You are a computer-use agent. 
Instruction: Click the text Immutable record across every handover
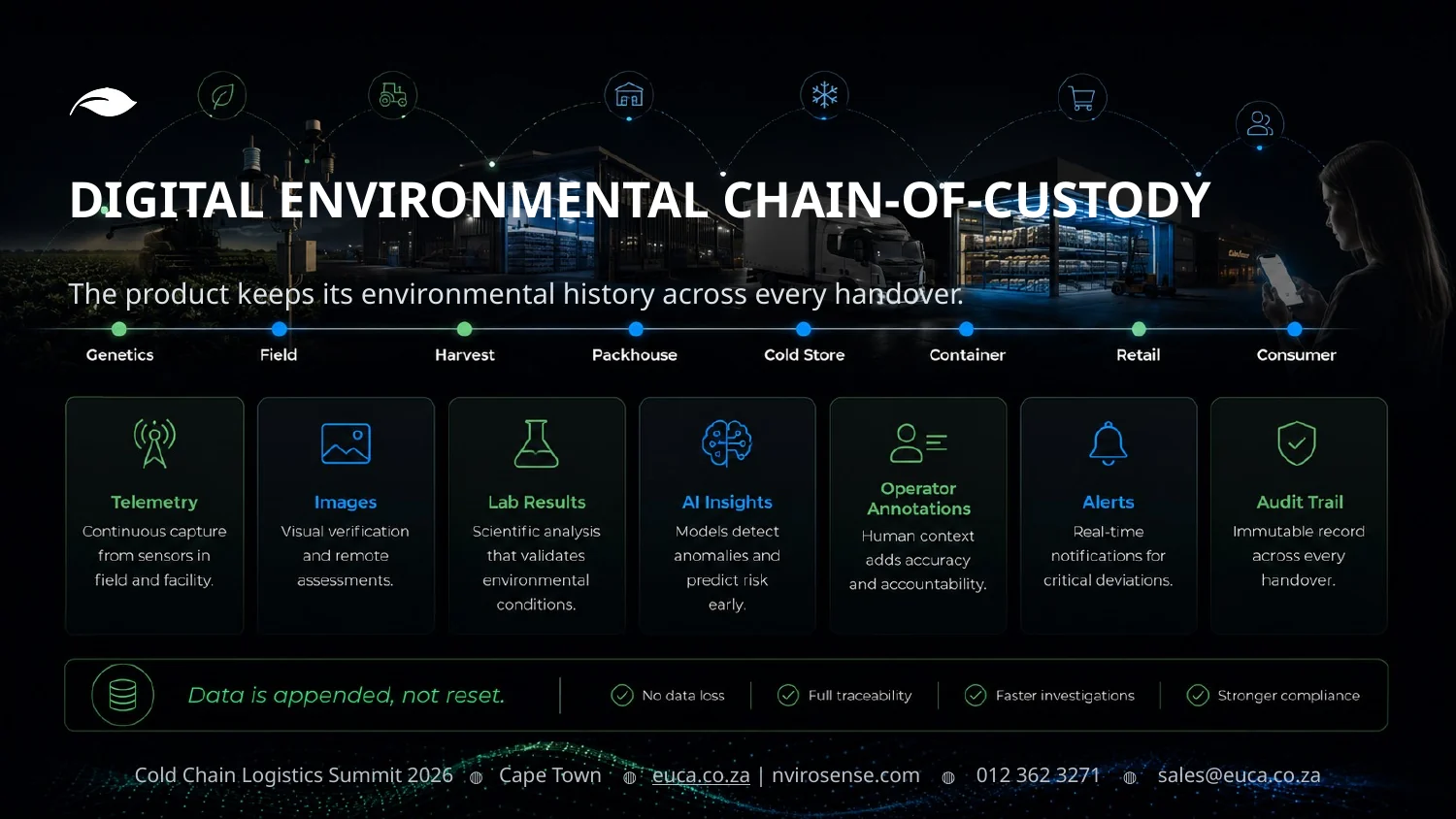coord(1299,556)
